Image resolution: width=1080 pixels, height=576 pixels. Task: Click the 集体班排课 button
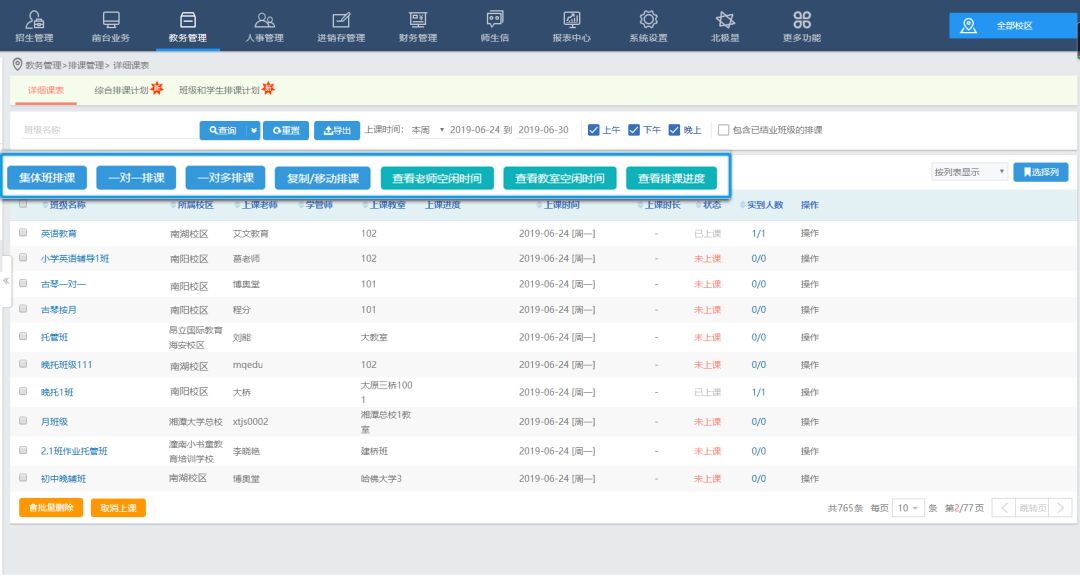(47, 179)
